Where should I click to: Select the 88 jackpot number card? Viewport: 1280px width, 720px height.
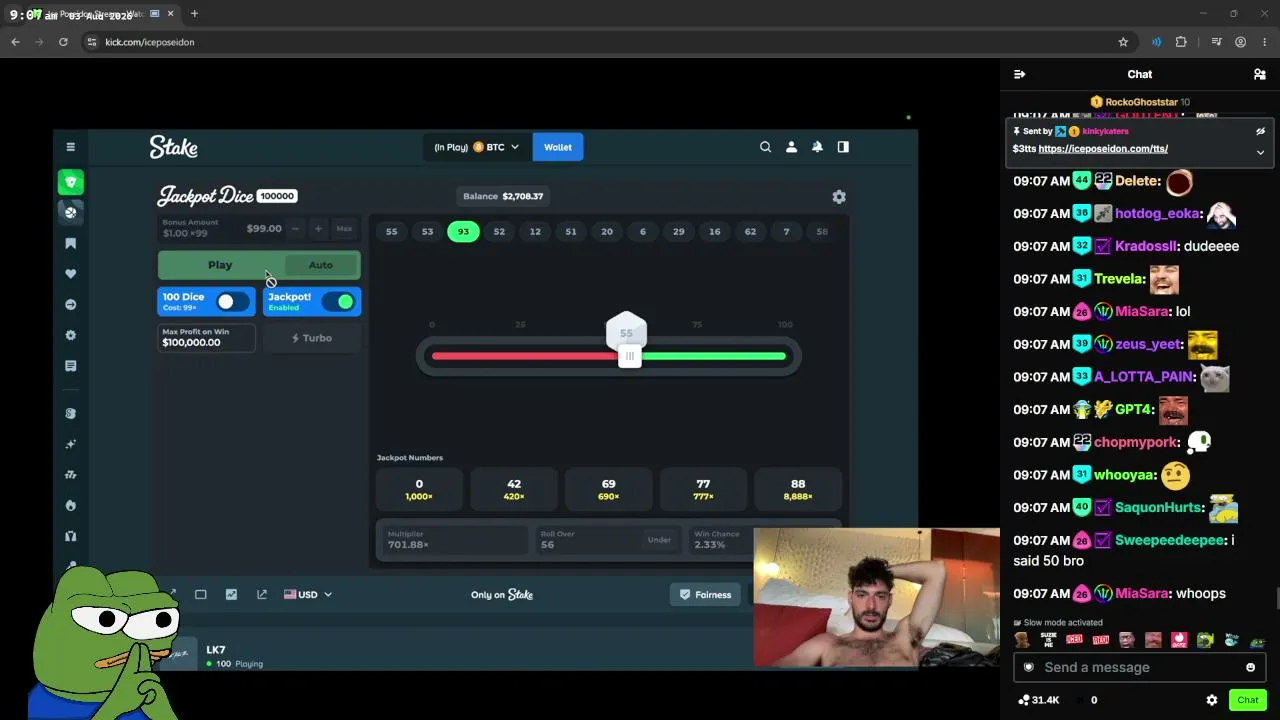click(798, 490)
